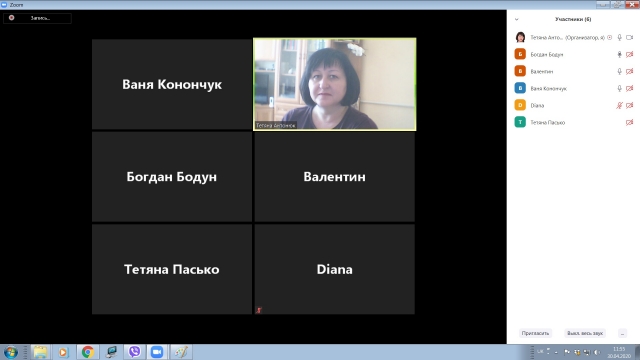
Task: Mute Богдан Бодун via microphone icon
Action: [x=619, y=54]
